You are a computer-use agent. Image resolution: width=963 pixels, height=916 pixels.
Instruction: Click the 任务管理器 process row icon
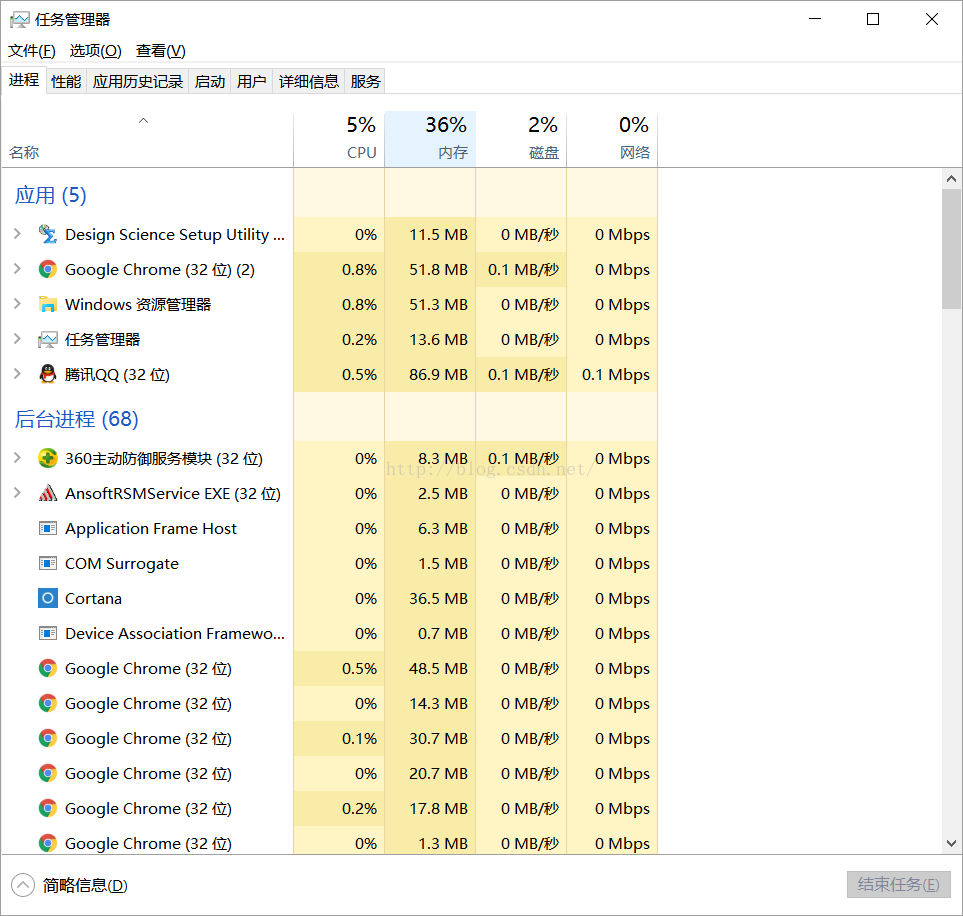(48, 339)
